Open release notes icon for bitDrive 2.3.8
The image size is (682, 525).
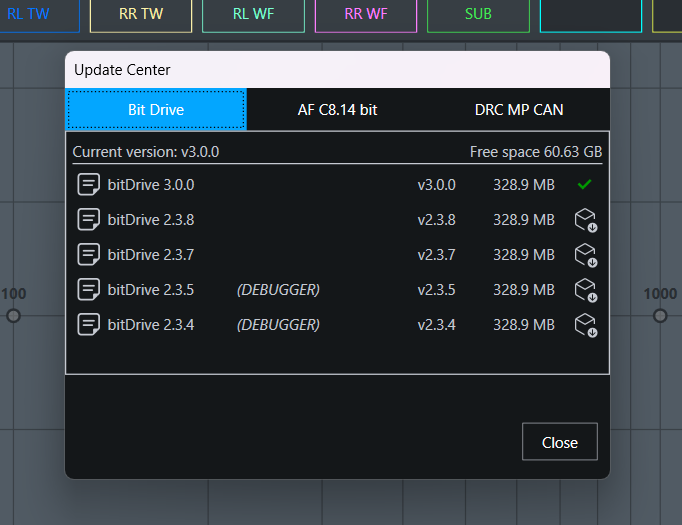coord(89,219)
